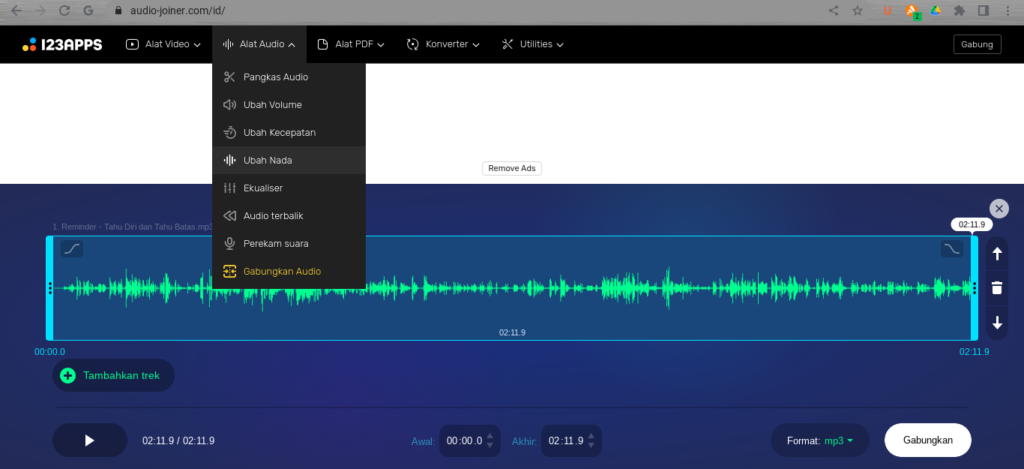Open the Format mp3 dropdown
The height and width of the screenshot is (469, 1024).
point(819,440)
